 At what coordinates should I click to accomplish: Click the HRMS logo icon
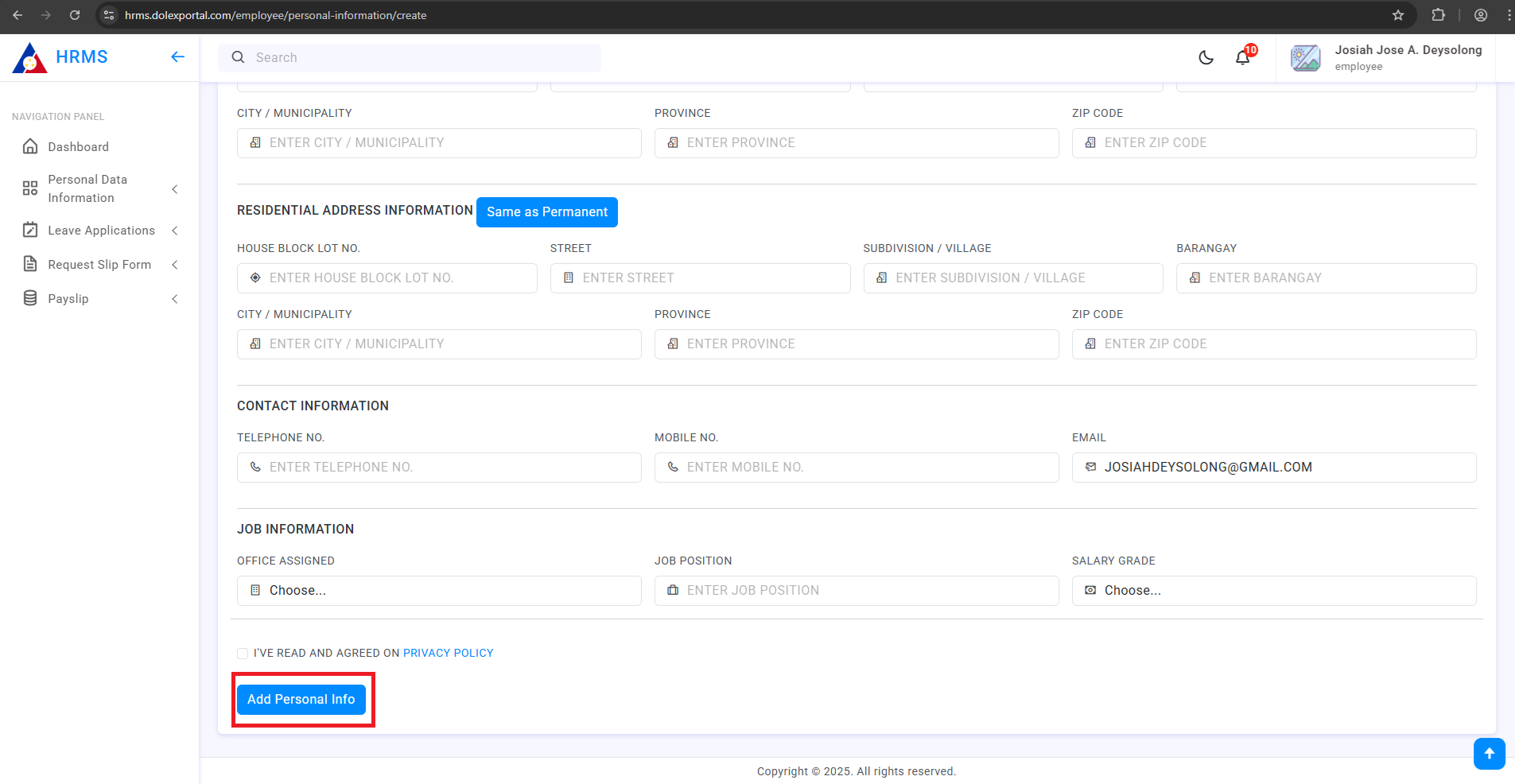[30, 58]
